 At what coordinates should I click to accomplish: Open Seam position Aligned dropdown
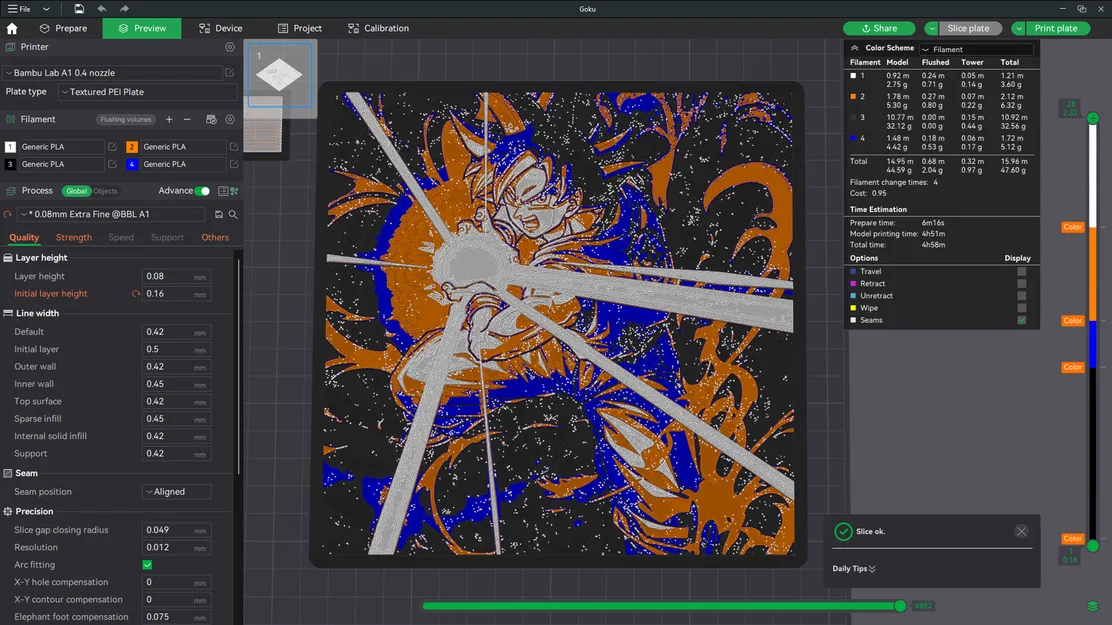click(x=176, y=492)
